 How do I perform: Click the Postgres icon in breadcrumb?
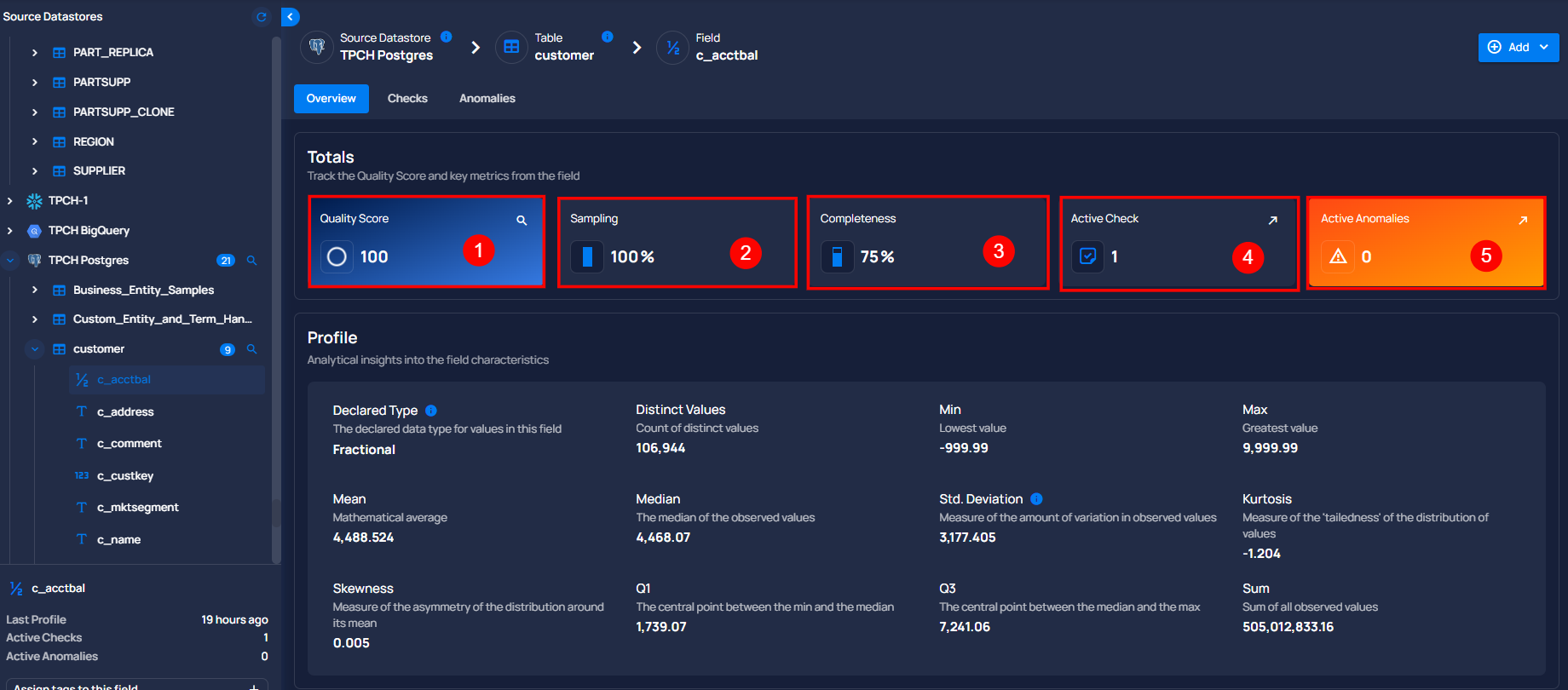click(x=317, y=47)
